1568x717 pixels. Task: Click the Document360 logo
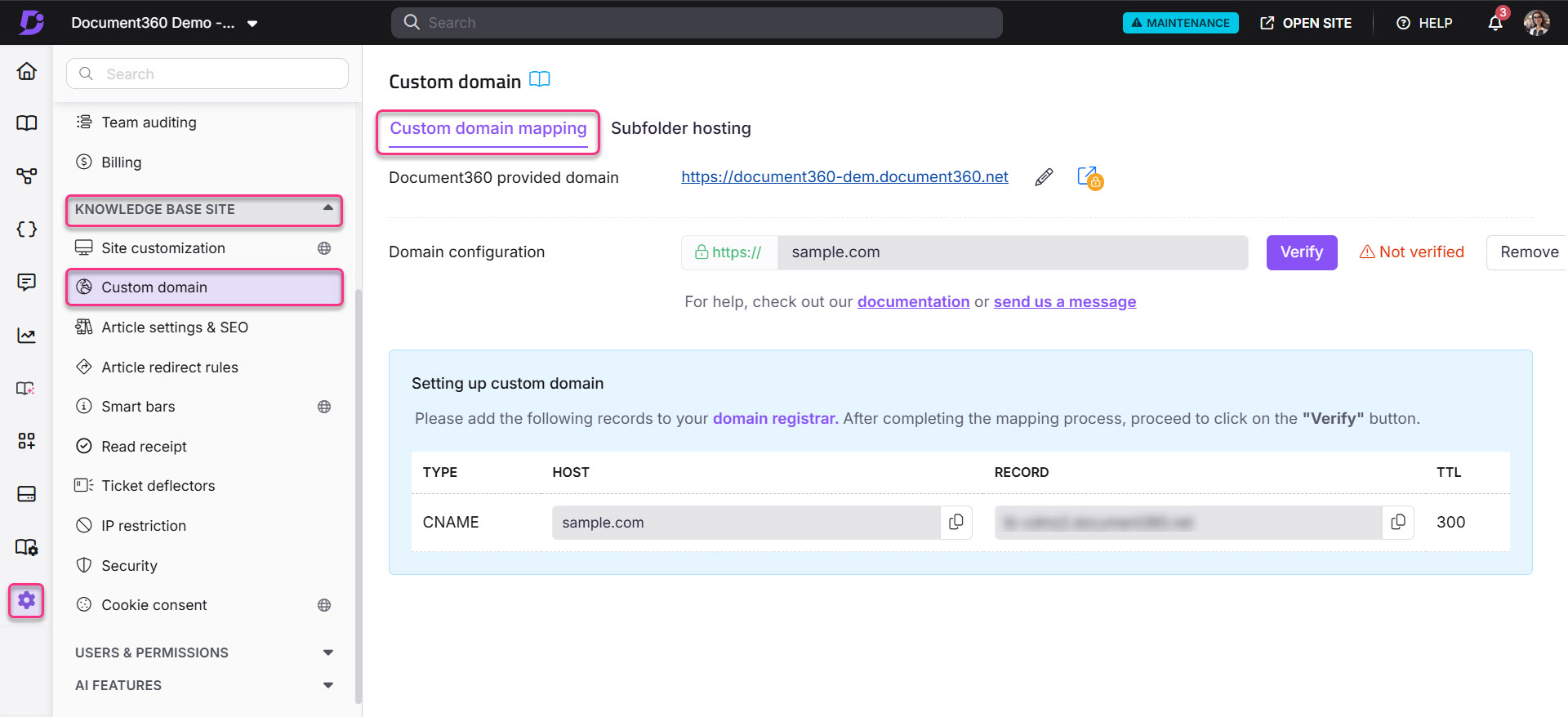pos(32,22)
